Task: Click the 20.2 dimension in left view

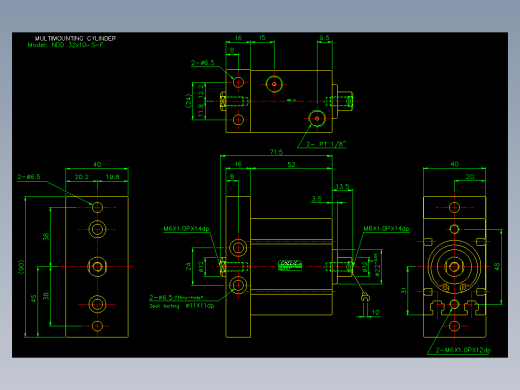Action: [x=82, y=177]
